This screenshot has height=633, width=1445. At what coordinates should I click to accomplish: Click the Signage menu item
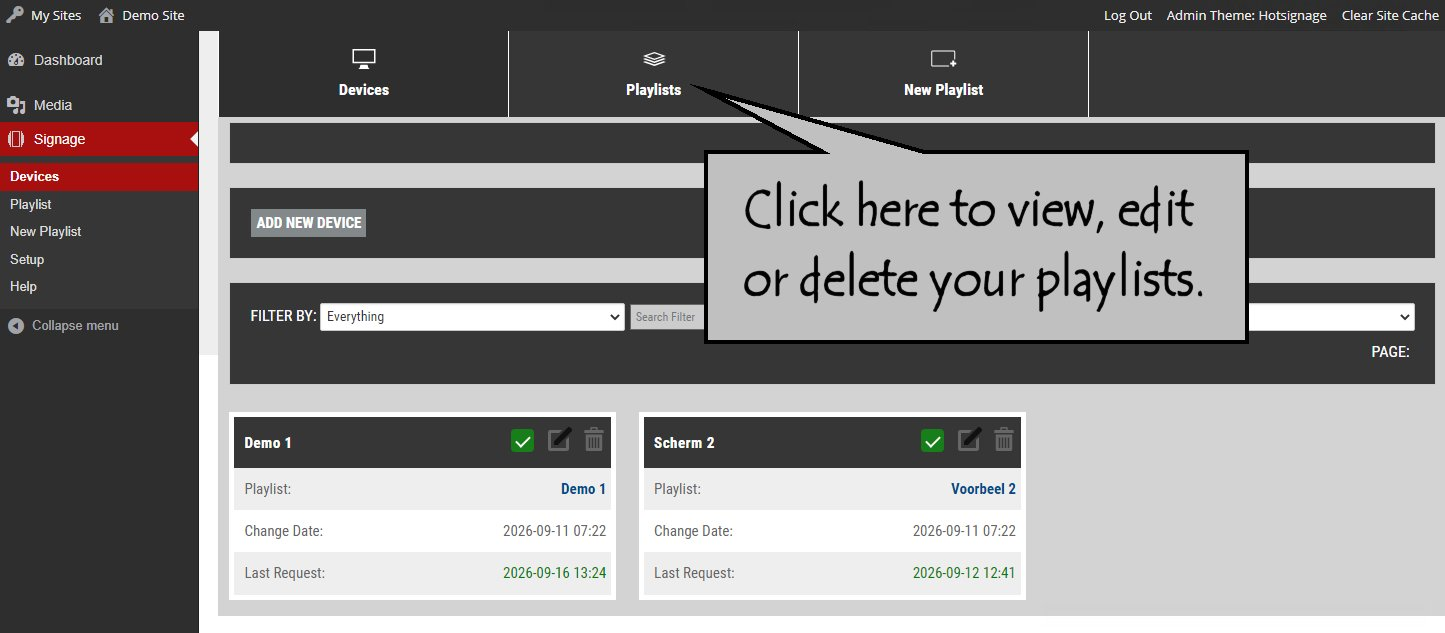(x=99, y=139)
